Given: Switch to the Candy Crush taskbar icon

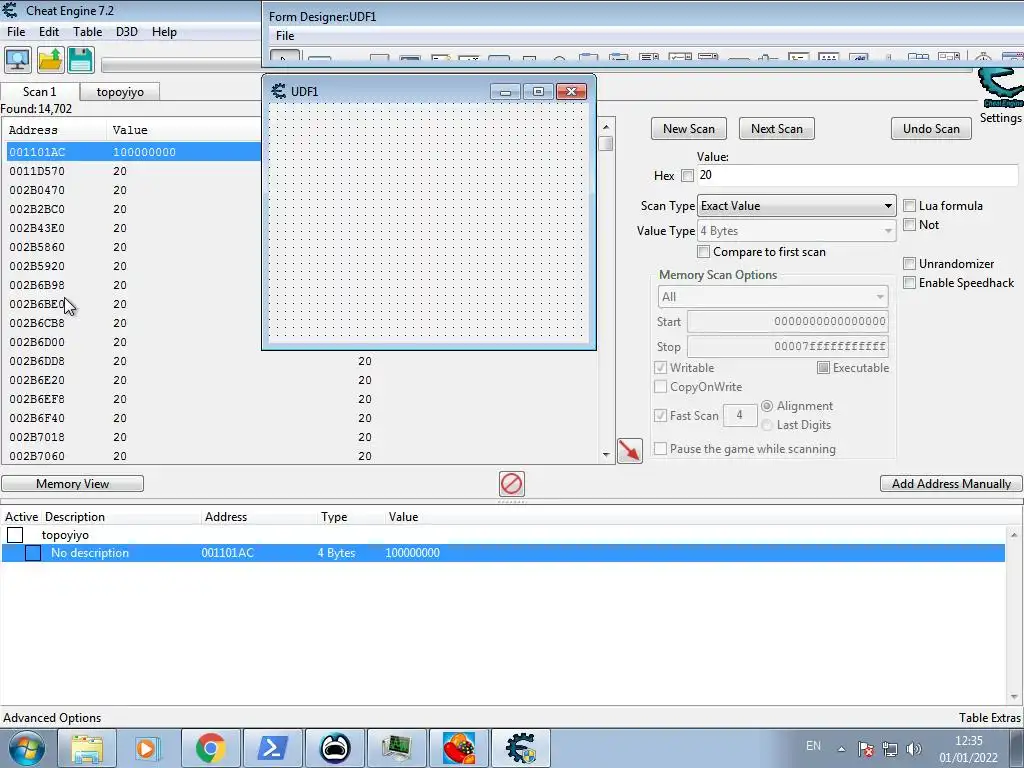Looking at the screenshot, I should (458, 748).
